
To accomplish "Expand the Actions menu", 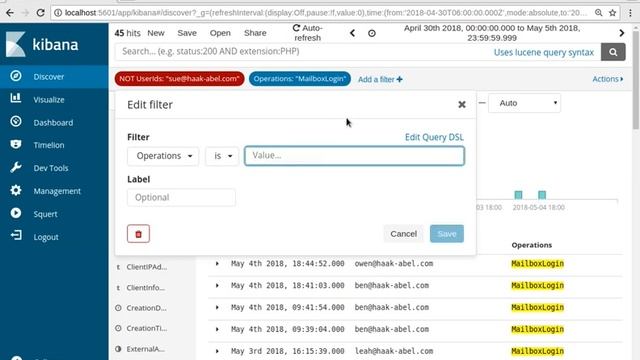I will click(x=608, y=79).
